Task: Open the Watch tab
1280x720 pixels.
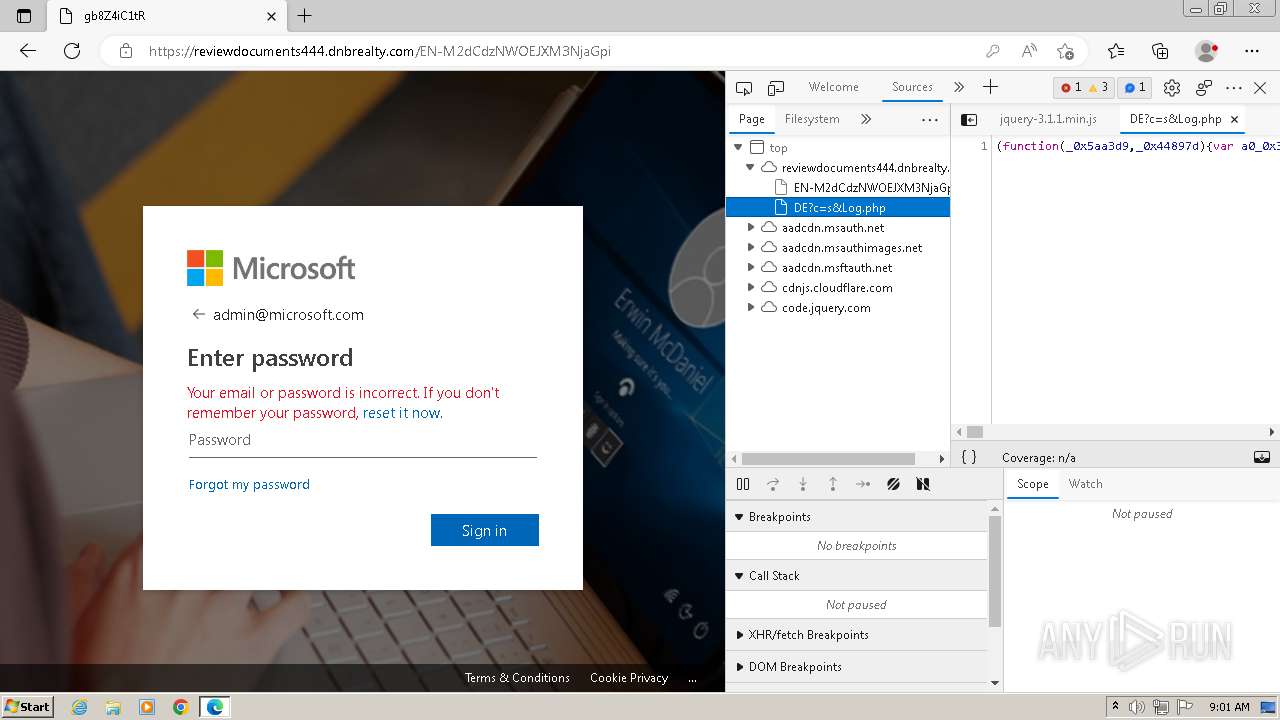Action: 1085,484
